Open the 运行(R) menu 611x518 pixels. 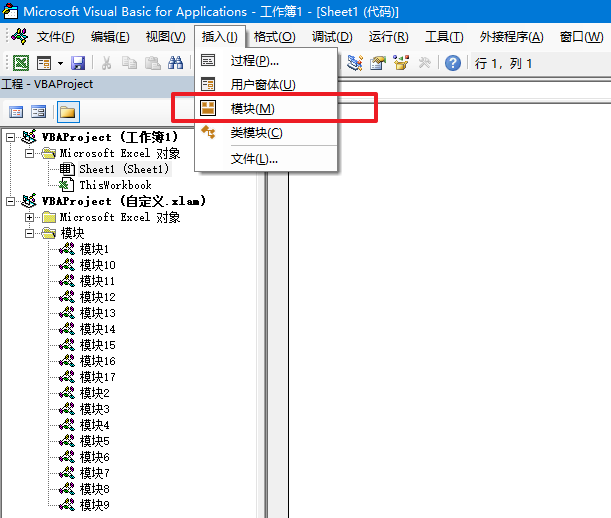point(388,37)
